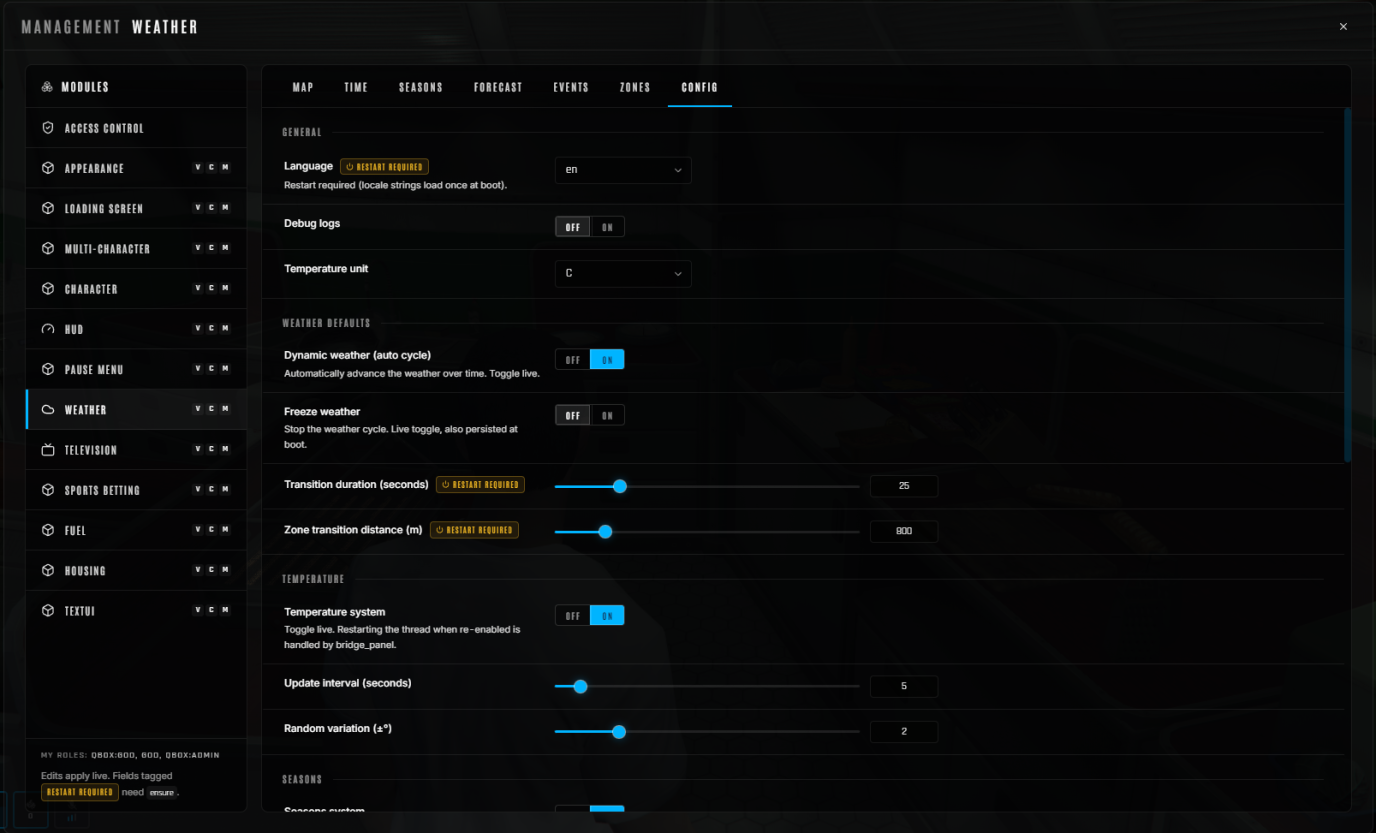Click the Update interval field showing 5

pyautogui.click(x=904, y=687)
